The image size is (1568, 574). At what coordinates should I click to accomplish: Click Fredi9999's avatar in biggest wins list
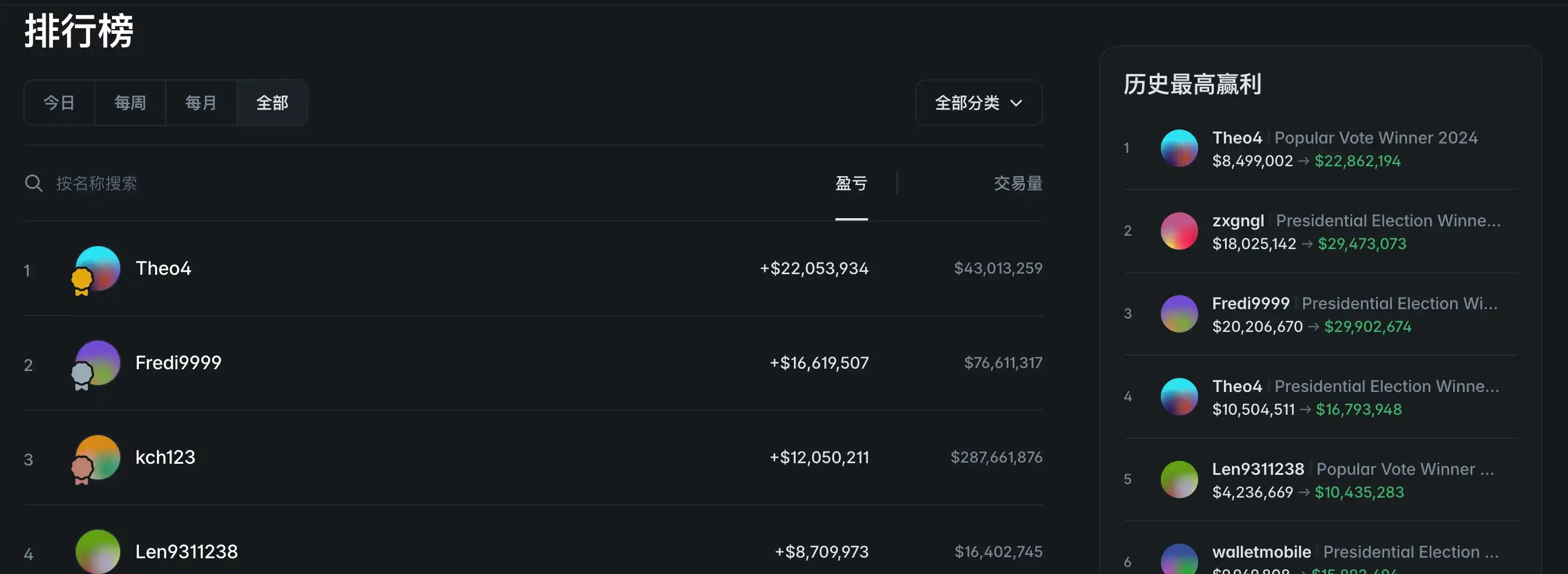[1179, 313]
